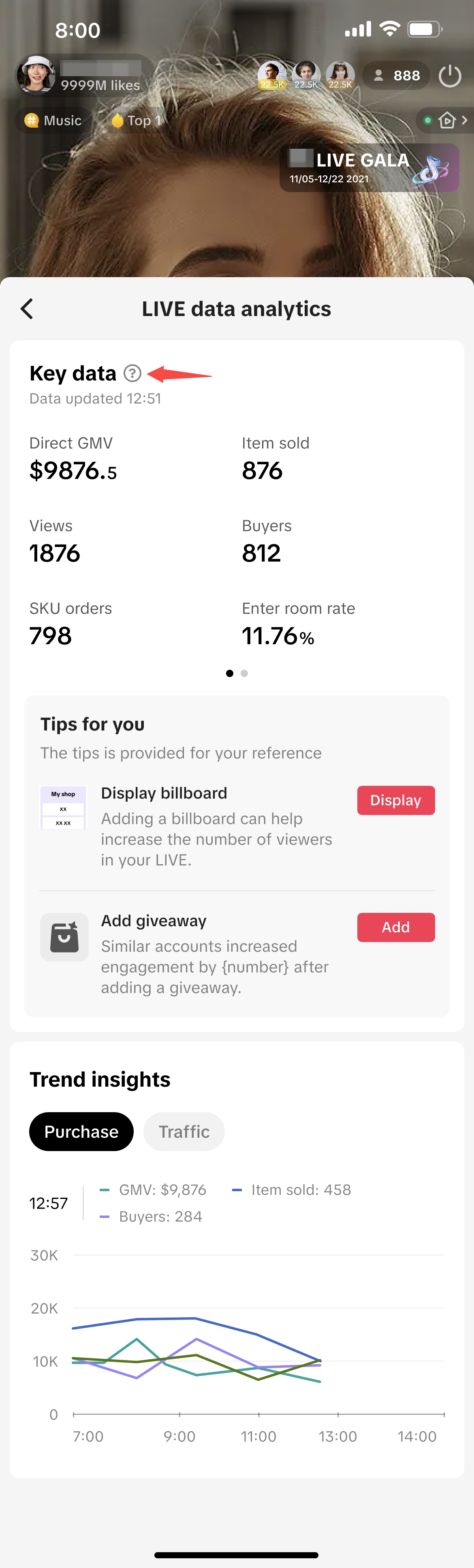Tap the Display billboard shop thumbnail

[63, 808]
